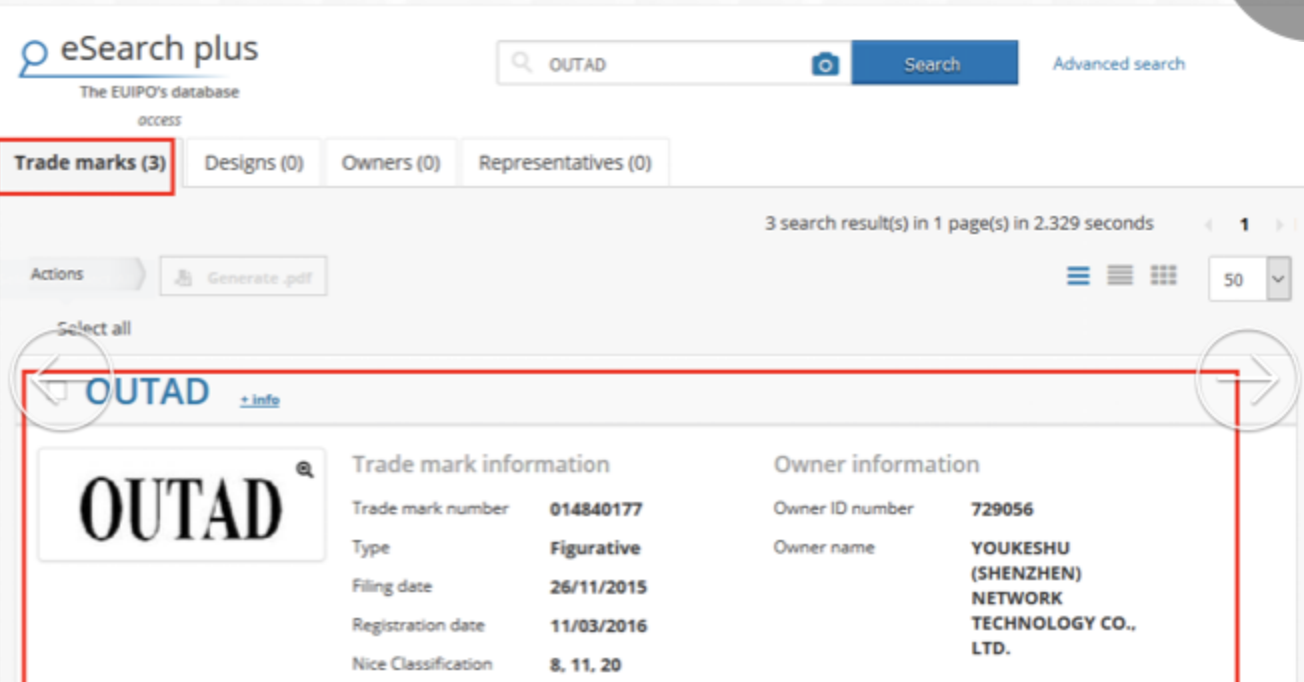This screenshot has width=1304, height=682.
Task: Open the Actions menu
Action: click(x=72, y=274)
